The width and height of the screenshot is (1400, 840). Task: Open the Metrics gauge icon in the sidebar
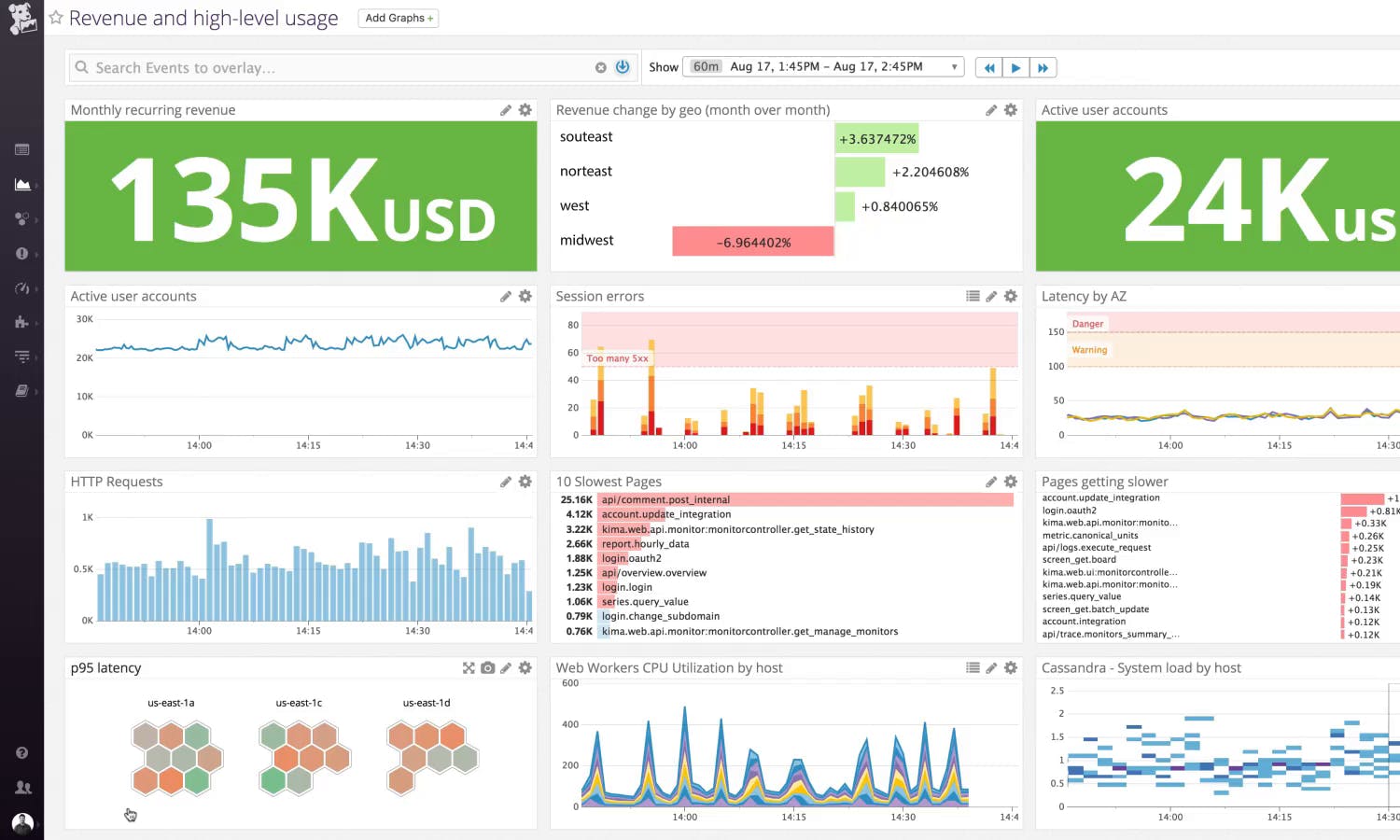[22, 287]
